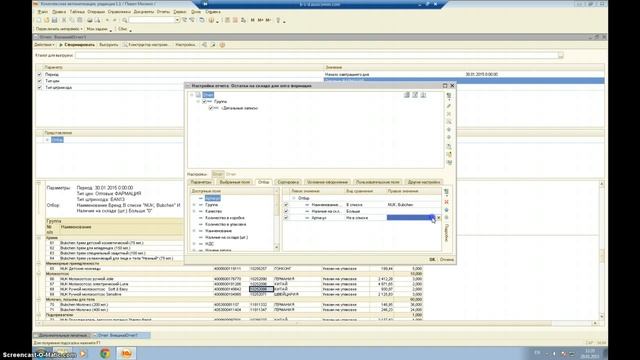640x360 pixels.
Task: Toggle the Период parameter checkbox
Action: [x=40, y=75]
